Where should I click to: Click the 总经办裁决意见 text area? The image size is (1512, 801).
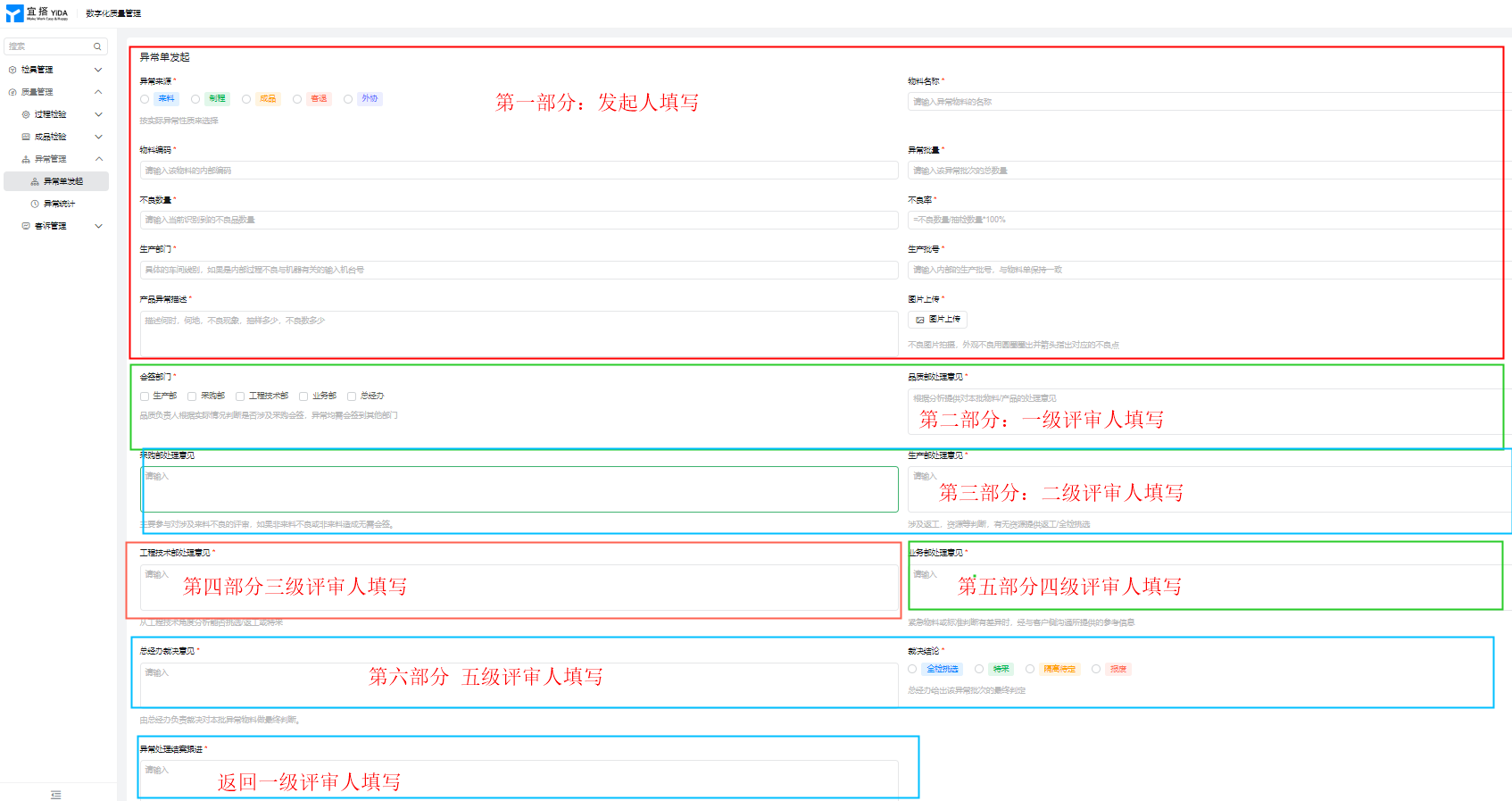[519, 686]
